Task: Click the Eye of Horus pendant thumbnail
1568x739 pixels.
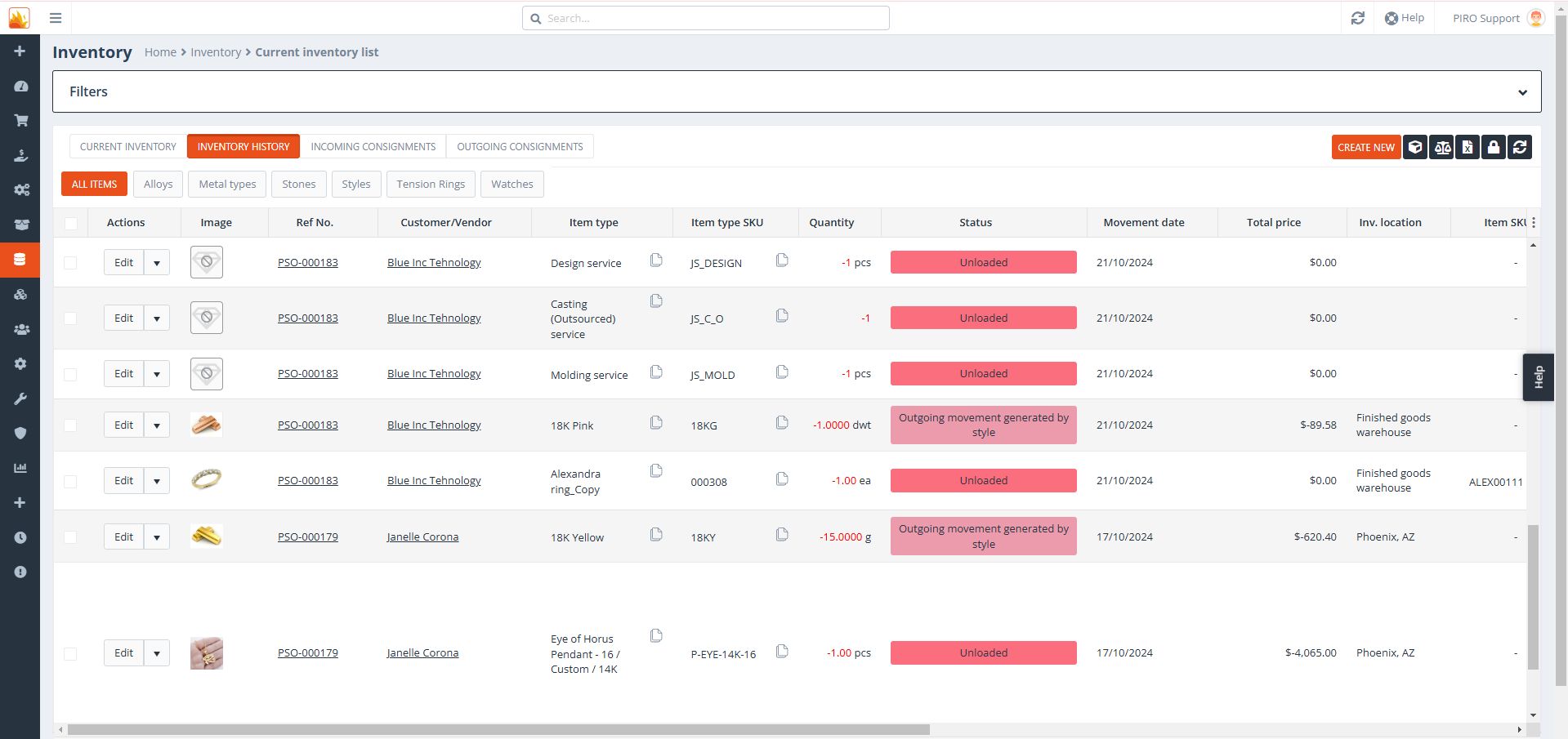Action: coord(207,653)
